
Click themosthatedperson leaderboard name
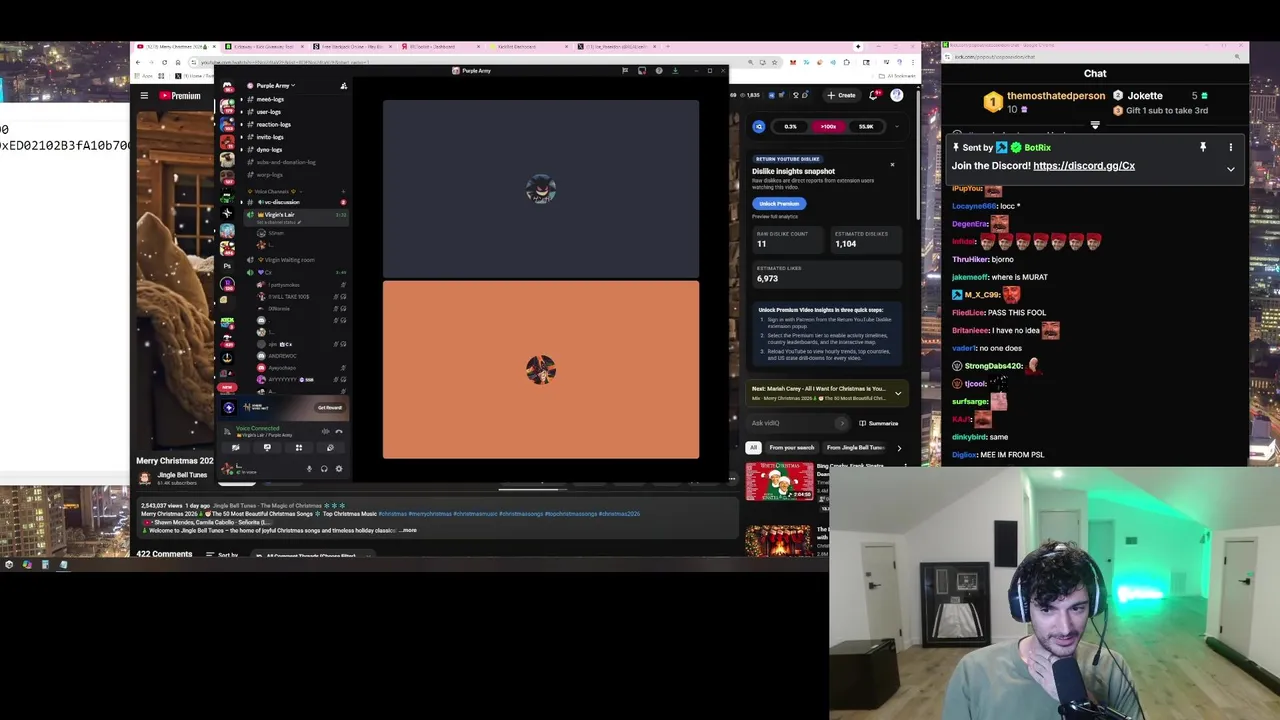point(1056,96)
